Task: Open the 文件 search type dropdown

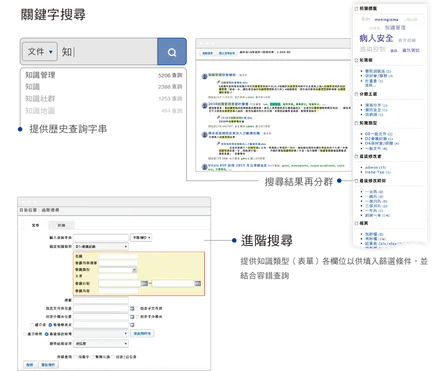Action: [40, 52]
